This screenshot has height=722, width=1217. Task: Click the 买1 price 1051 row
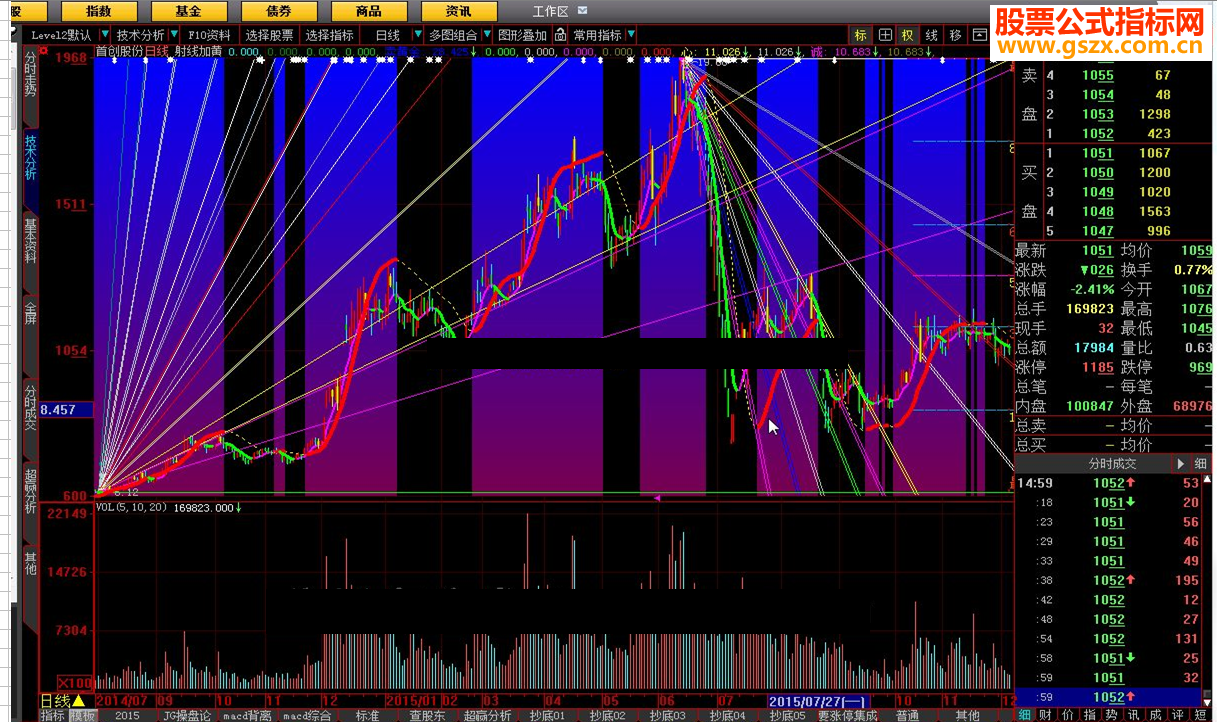point(1115,153)
